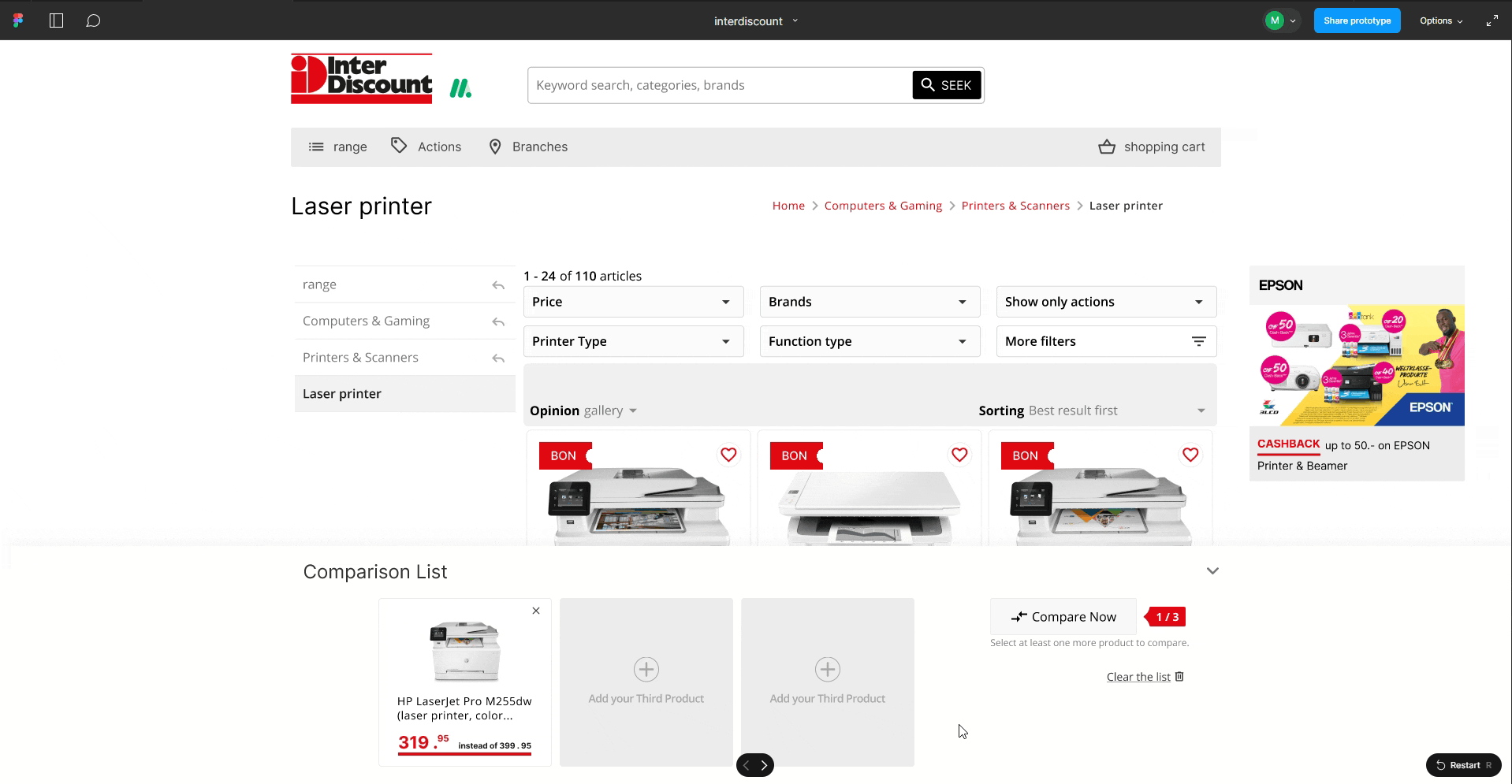Image resolution: width=1512 pixels, height=784 pixels.
Task: Click the green double-slash logo mark
Action: (460, 88)
